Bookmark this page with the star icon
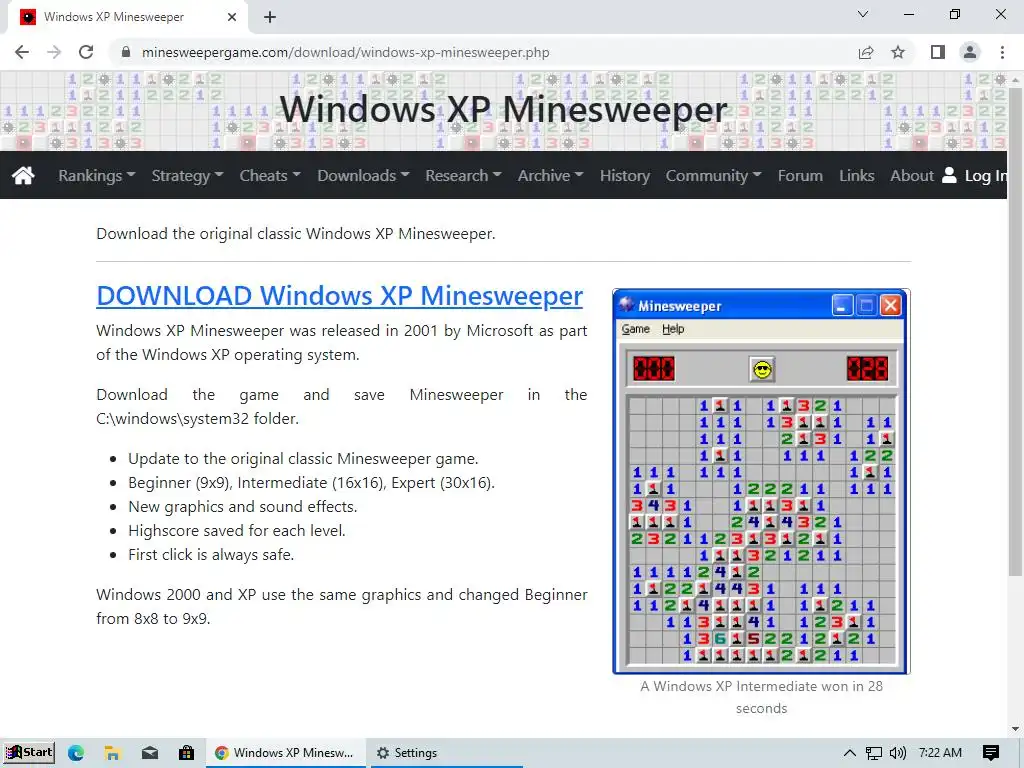This screenshot has height=768, width=1024. 898,52
